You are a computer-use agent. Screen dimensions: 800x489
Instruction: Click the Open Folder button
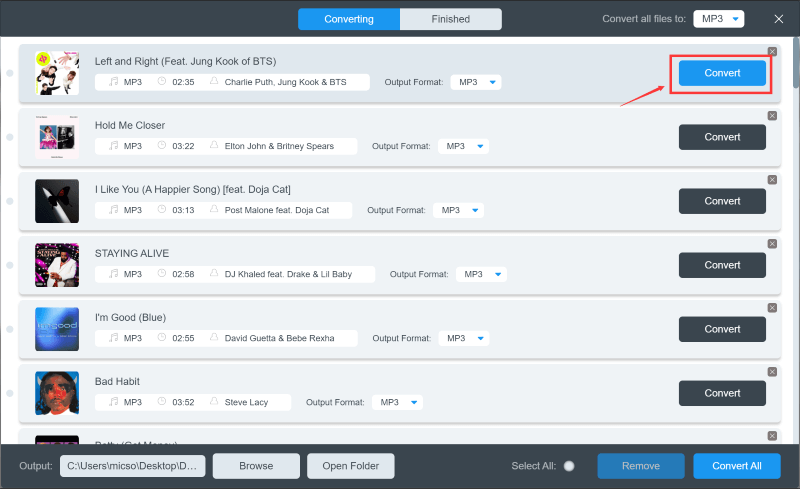click(x=351, y=466)
